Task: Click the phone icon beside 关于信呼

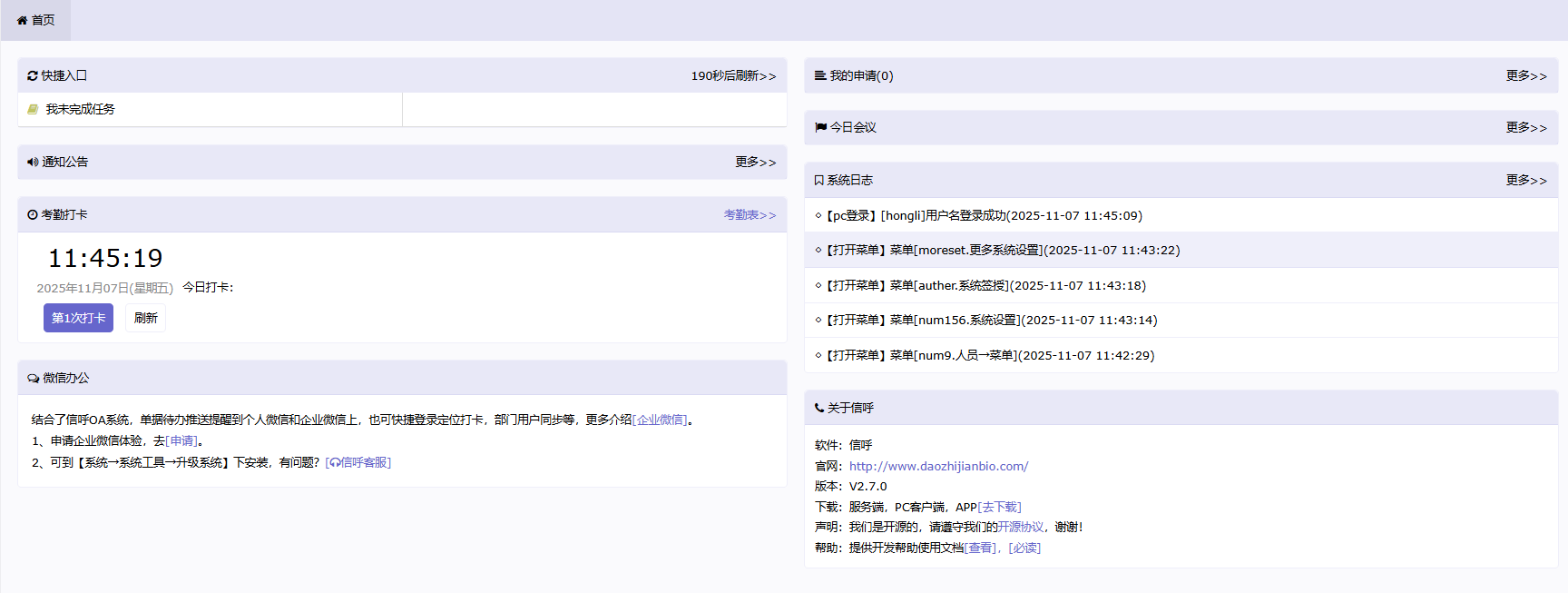Action: coord(819,409)
